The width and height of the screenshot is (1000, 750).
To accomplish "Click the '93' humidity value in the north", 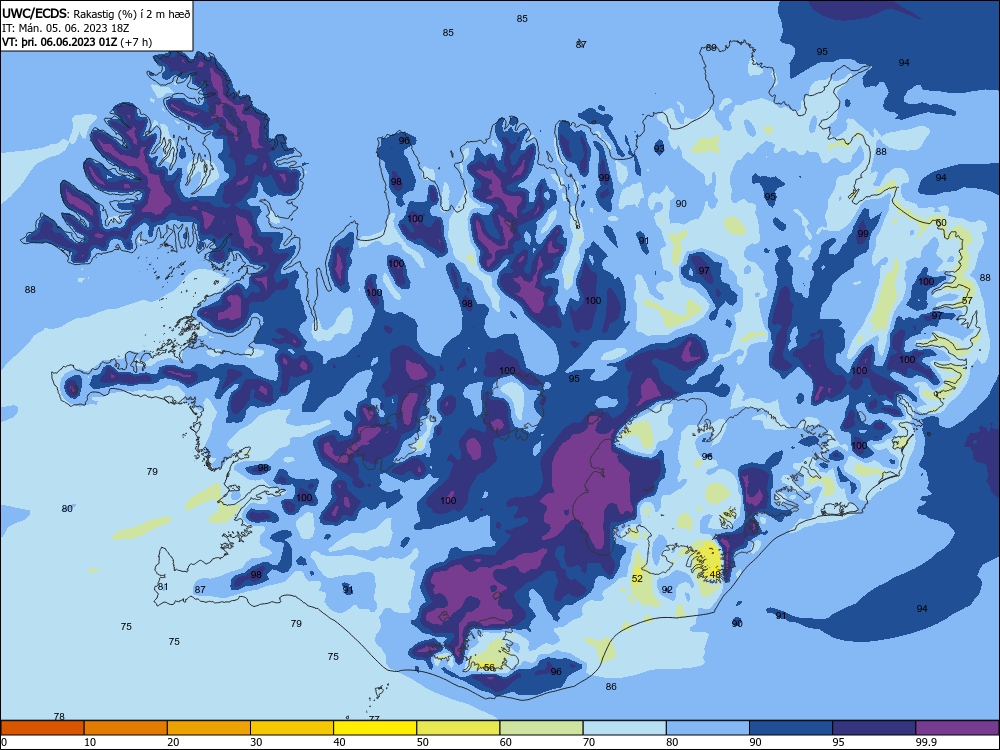I will [x=659, y=149].
